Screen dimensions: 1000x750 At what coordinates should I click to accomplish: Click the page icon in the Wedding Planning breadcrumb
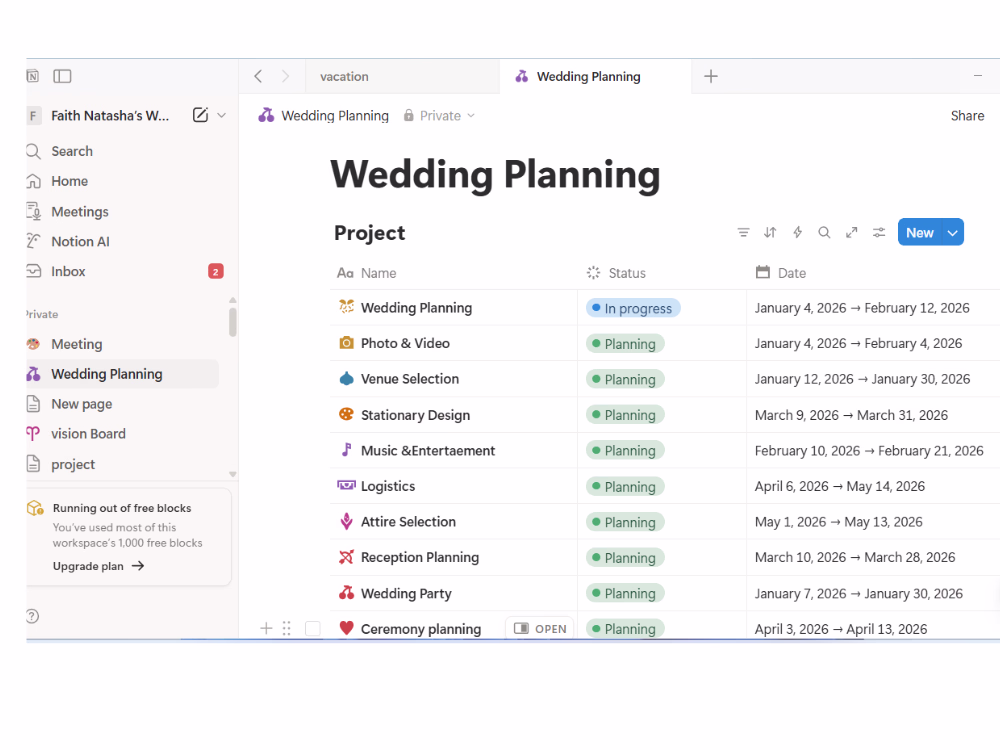pyautogui.click(x=266, y=115)
